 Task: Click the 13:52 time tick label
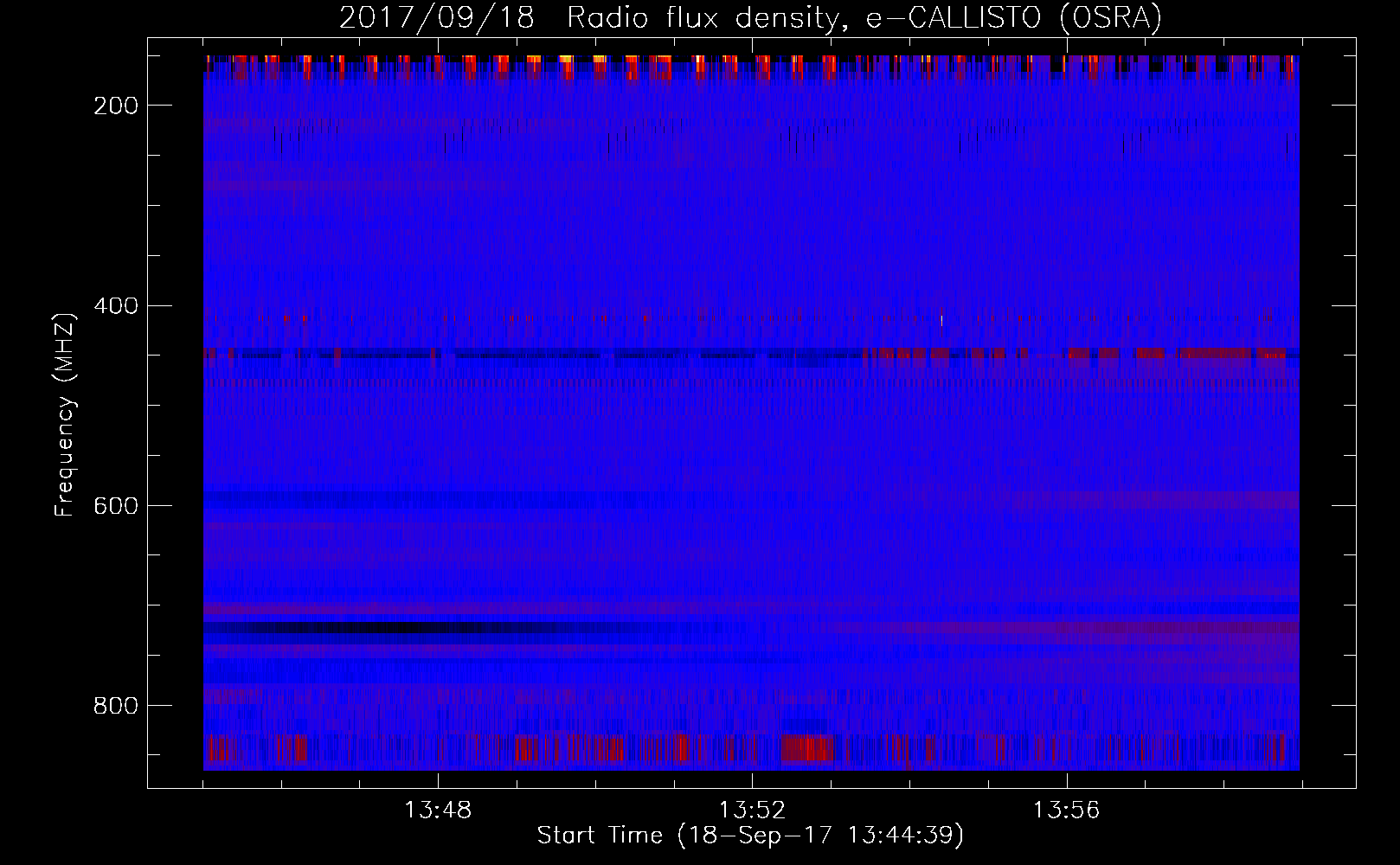tap(753, 811)
